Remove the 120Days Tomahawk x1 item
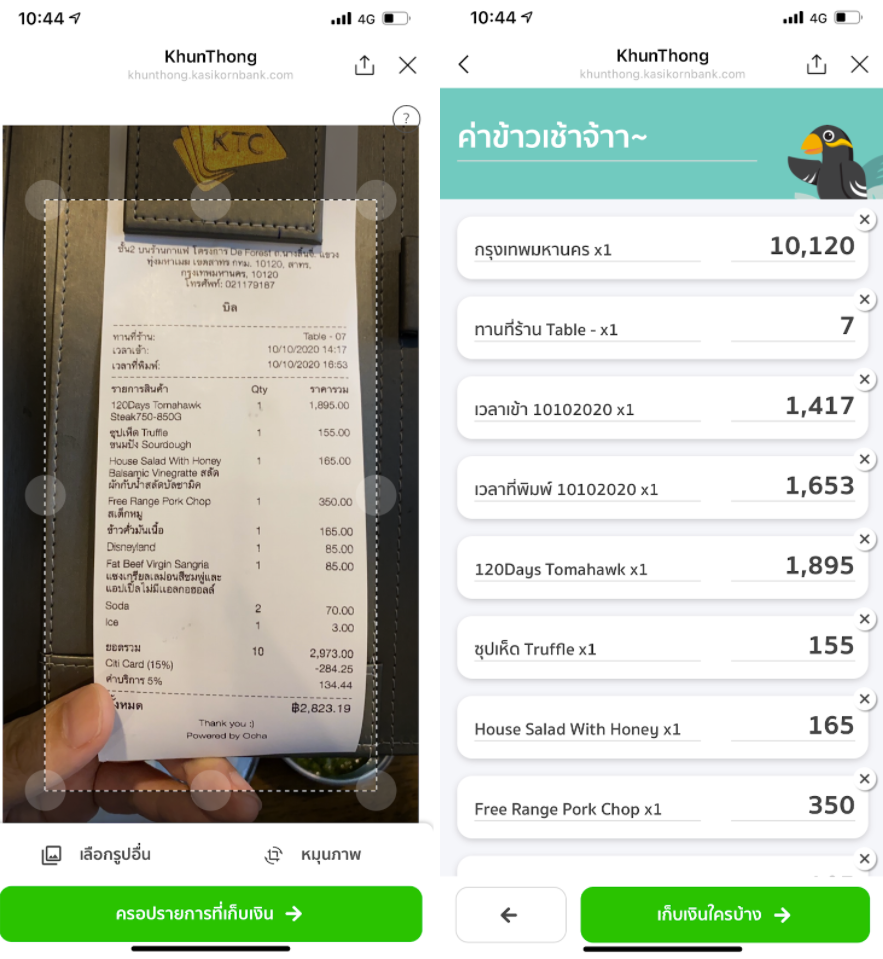This screenshot has height=959, width=883. (x=865, y=539)
